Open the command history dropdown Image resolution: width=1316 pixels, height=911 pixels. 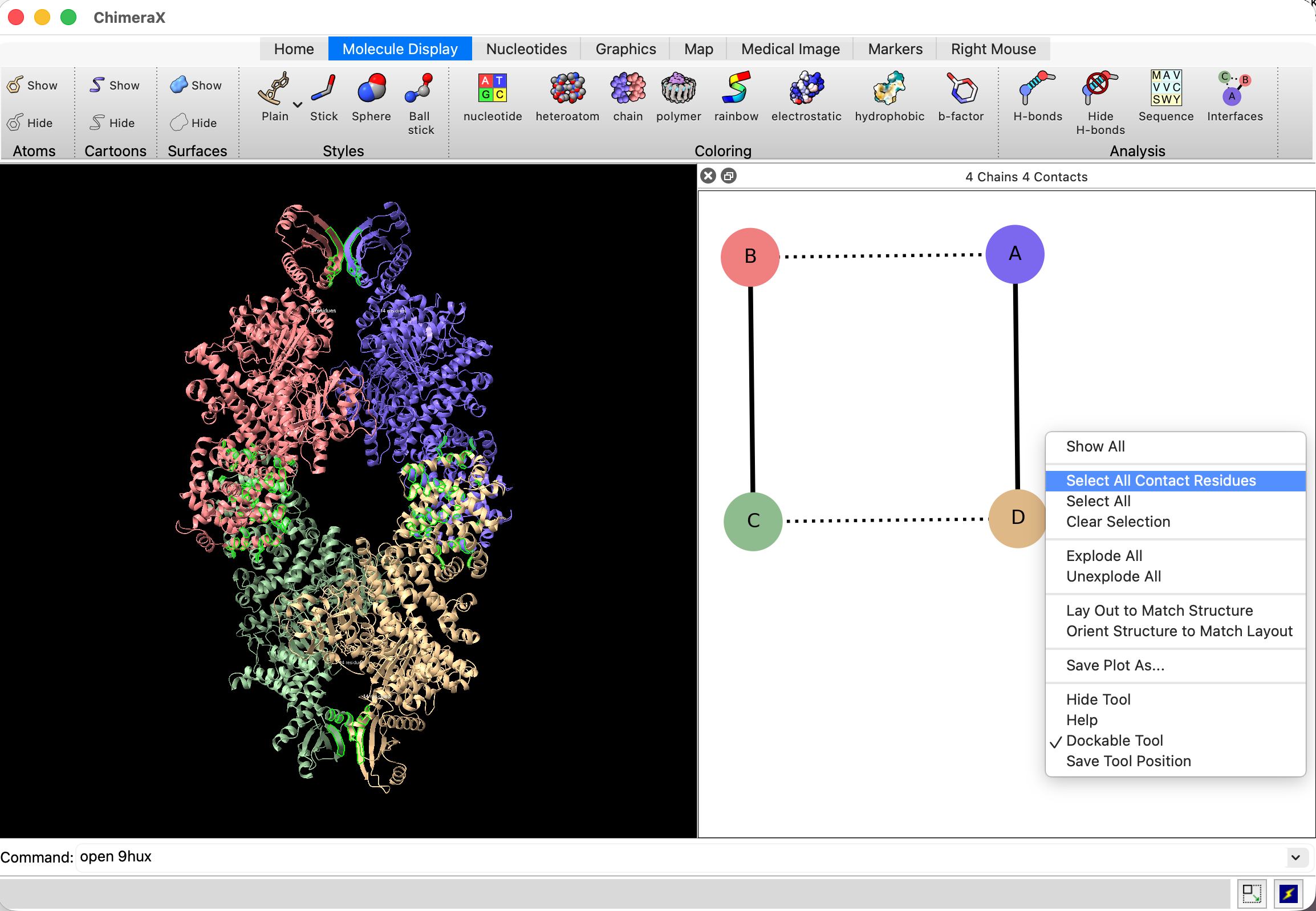point(1295,857)
